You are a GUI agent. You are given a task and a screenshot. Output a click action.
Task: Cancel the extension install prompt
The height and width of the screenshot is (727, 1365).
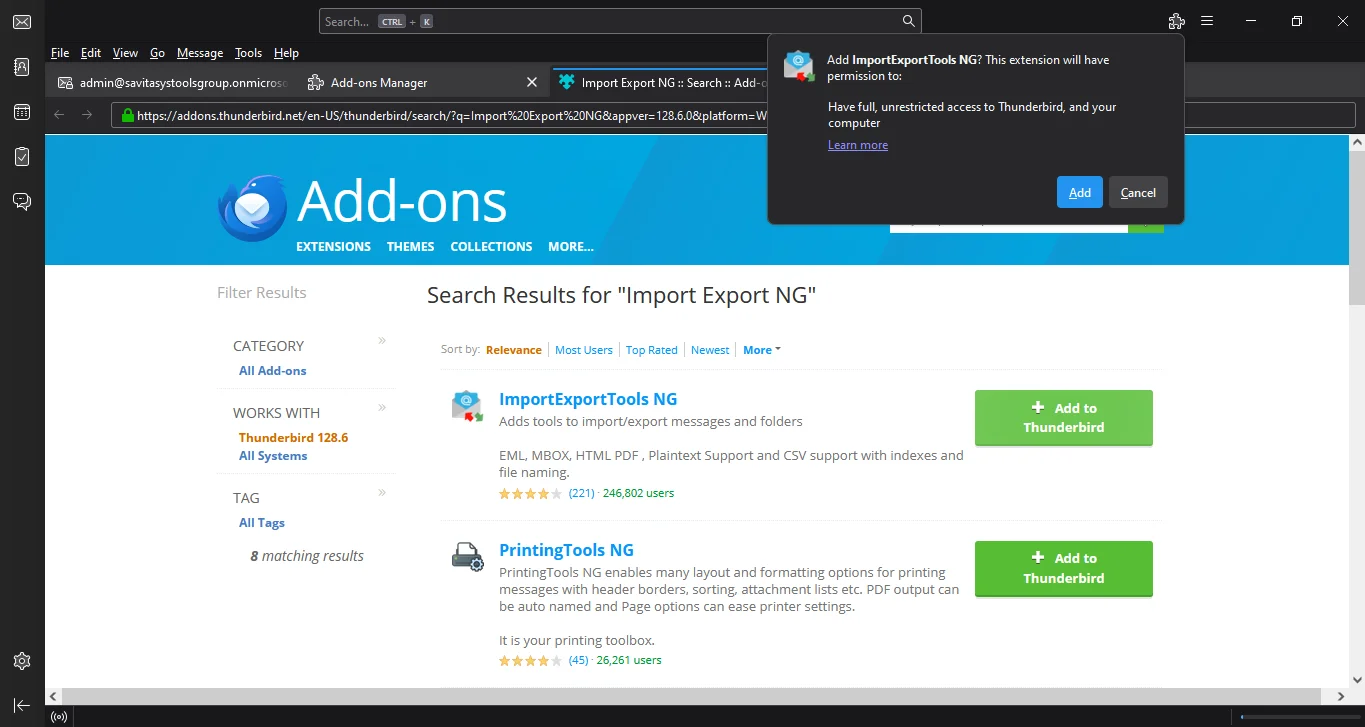tap(1138, 192)
